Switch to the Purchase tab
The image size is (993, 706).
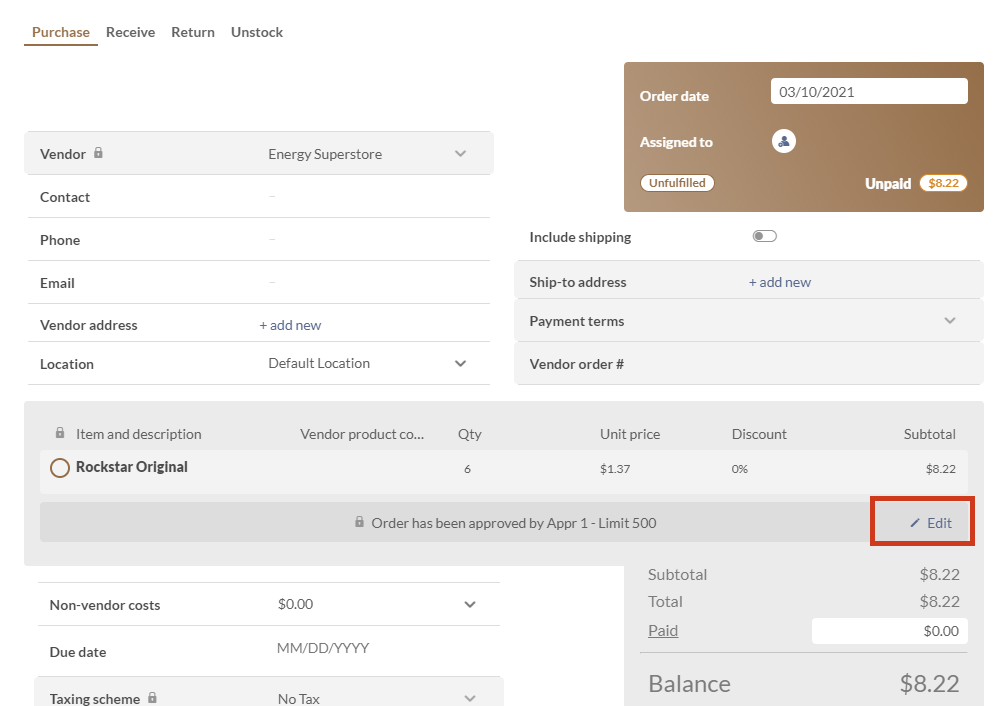tap(61, 32)
